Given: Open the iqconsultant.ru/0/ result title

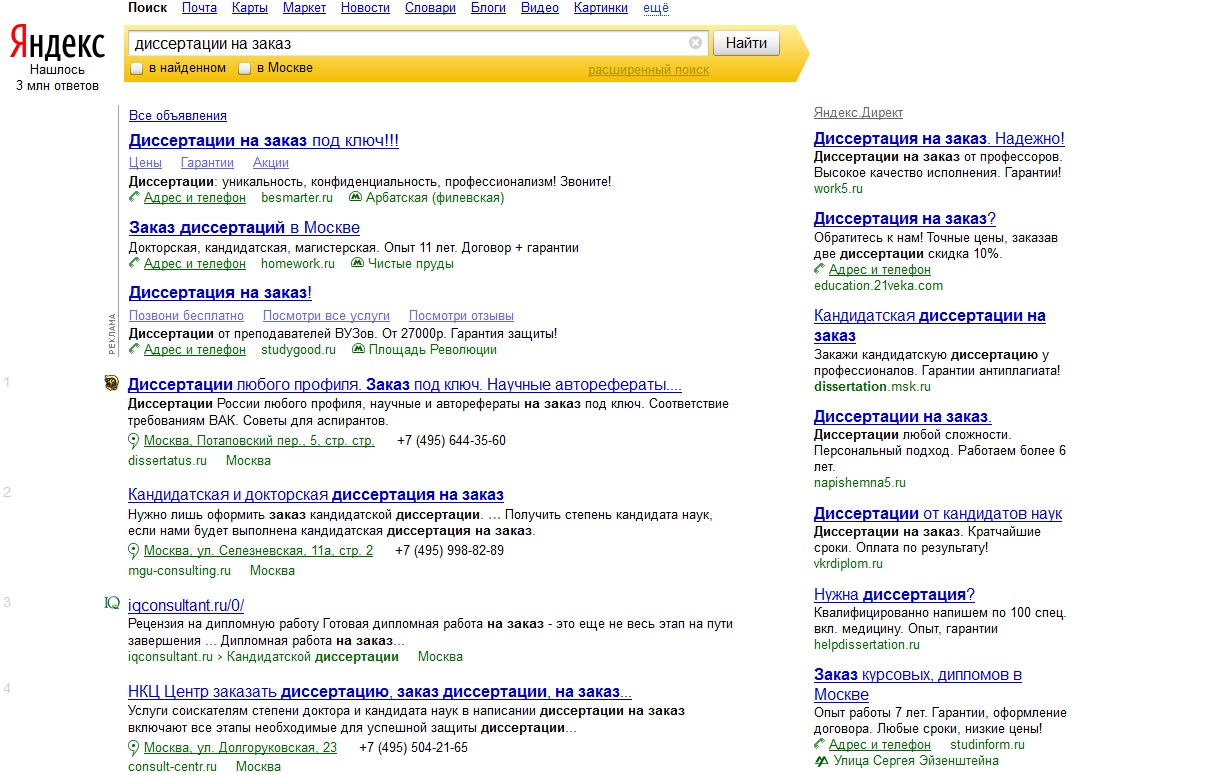Looking at the screenshot, I should [x=186, y=605].
